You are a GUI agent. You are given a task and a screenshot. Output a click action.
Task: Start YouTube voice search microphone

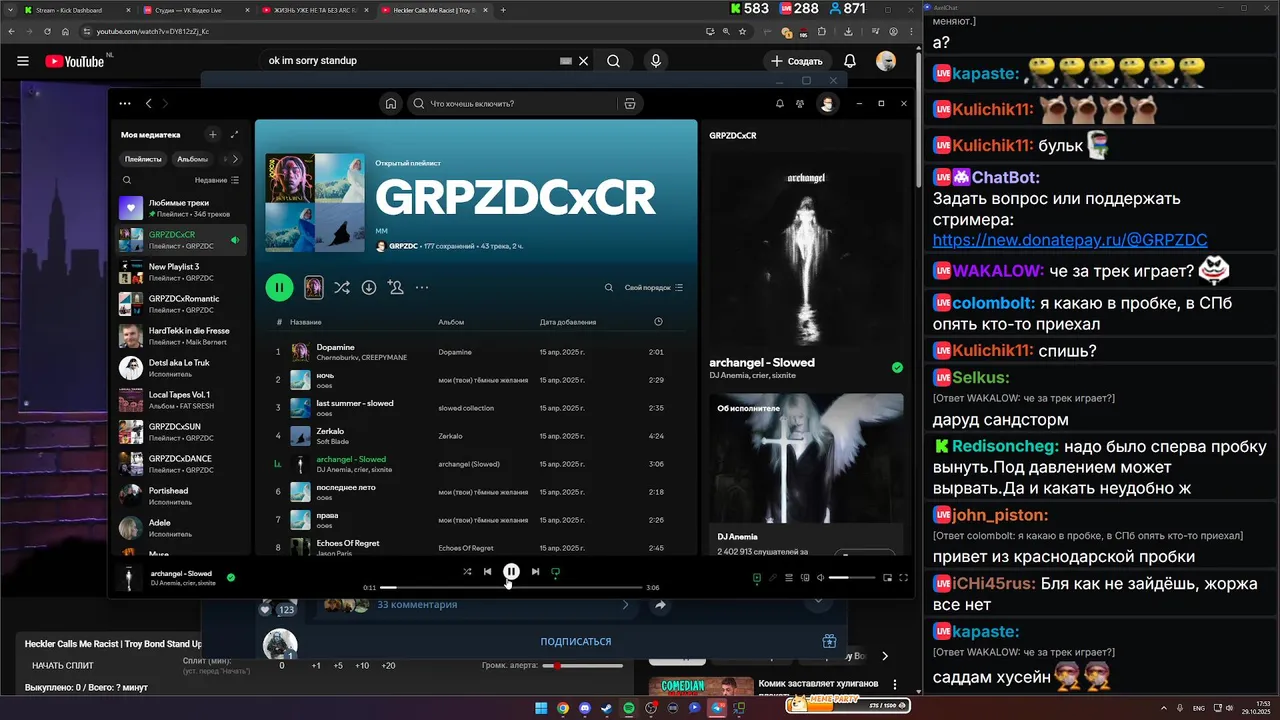tap(656, 61)
